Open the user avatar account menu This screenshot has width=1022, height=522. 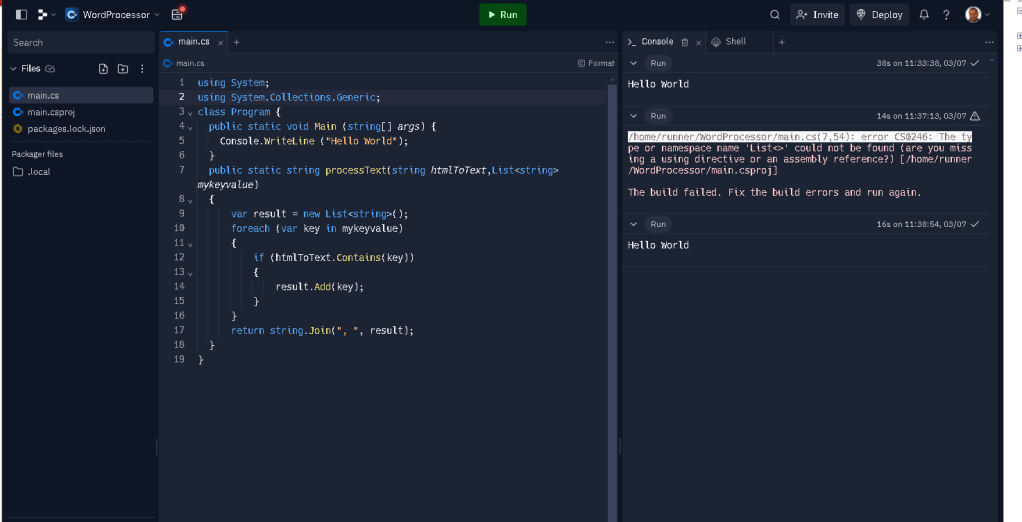pyautogui.click(x=977, y=14)
